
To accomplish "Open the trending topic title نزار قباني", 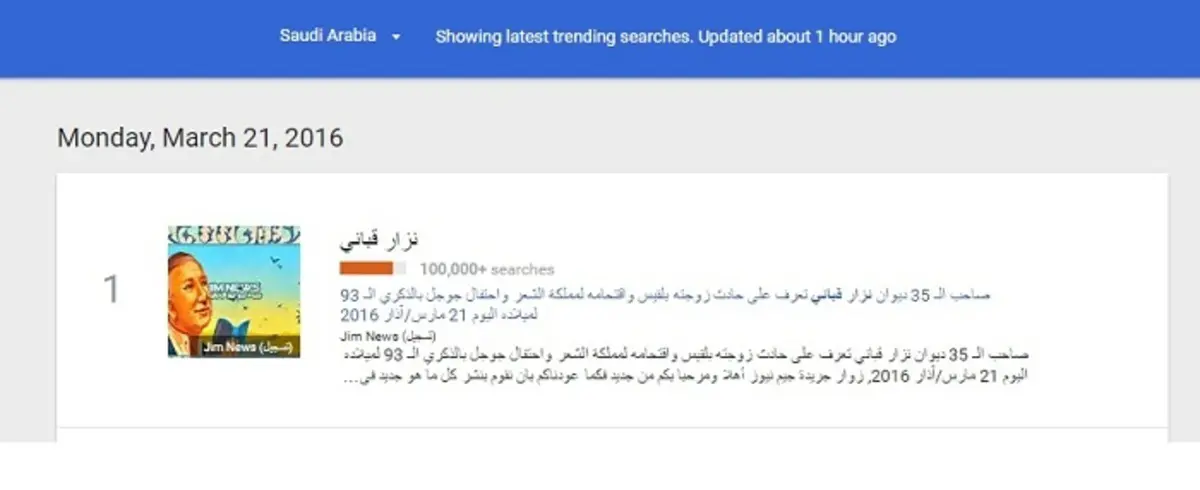I will pyautogui.click(x=378, y=240).
